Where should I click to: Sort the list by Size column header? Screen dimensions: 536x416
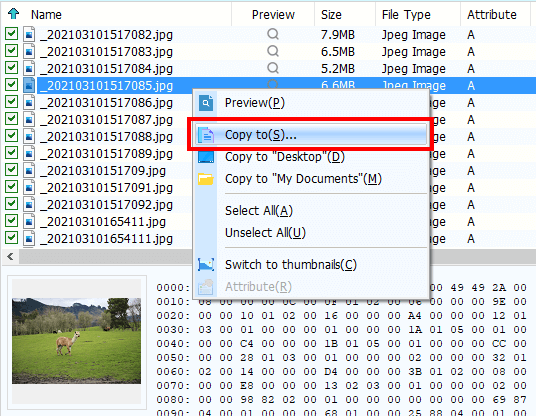[x=345, y=15]
